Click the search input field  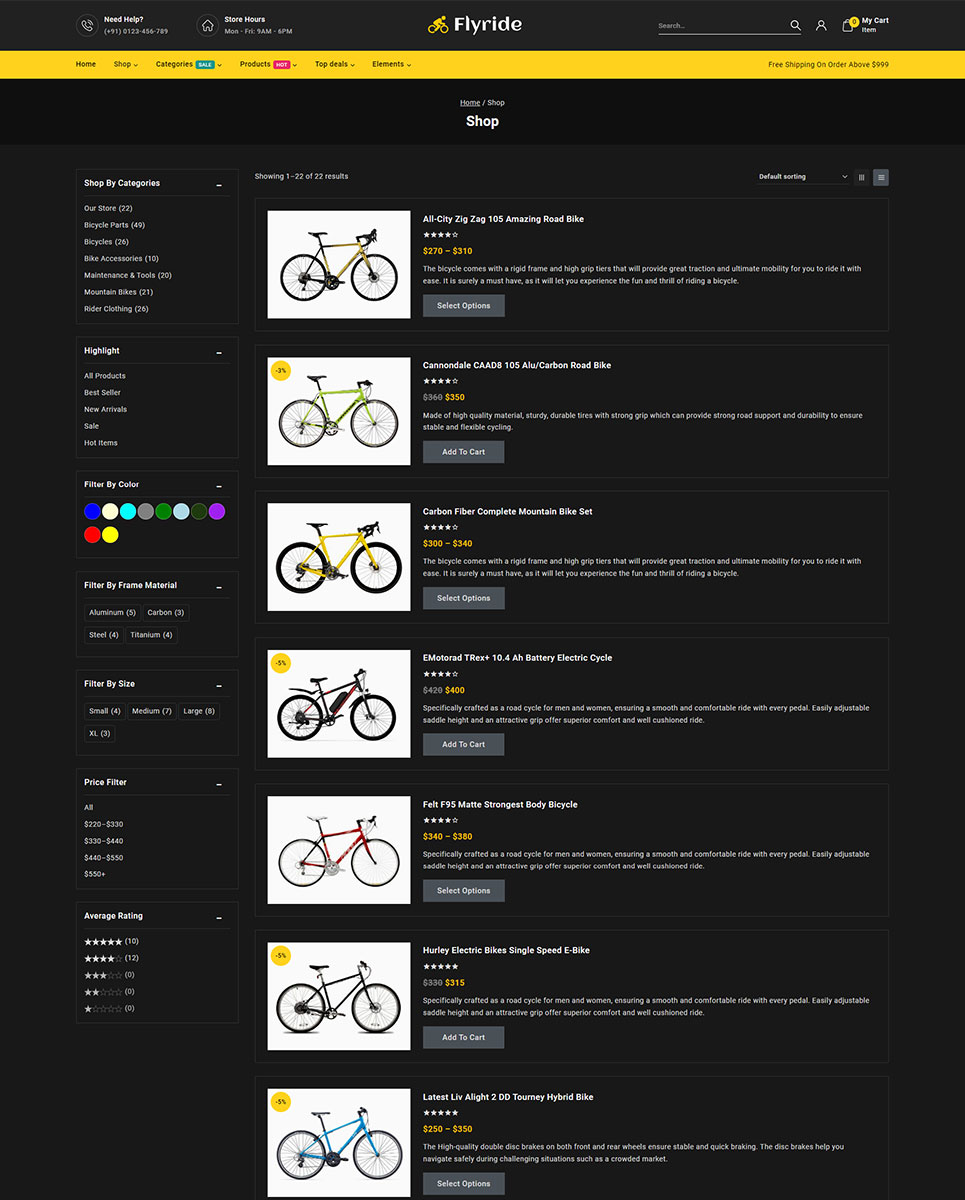(720, 26)
